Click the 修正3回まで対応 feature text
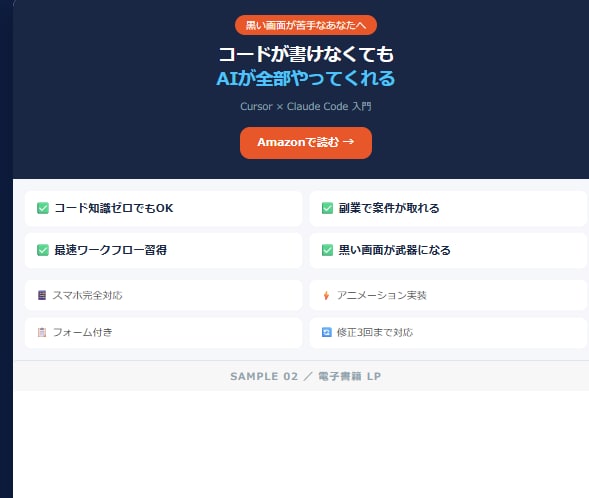Image resolution: width=589 pixels, height=498 pixels. [x=375, y=332]
